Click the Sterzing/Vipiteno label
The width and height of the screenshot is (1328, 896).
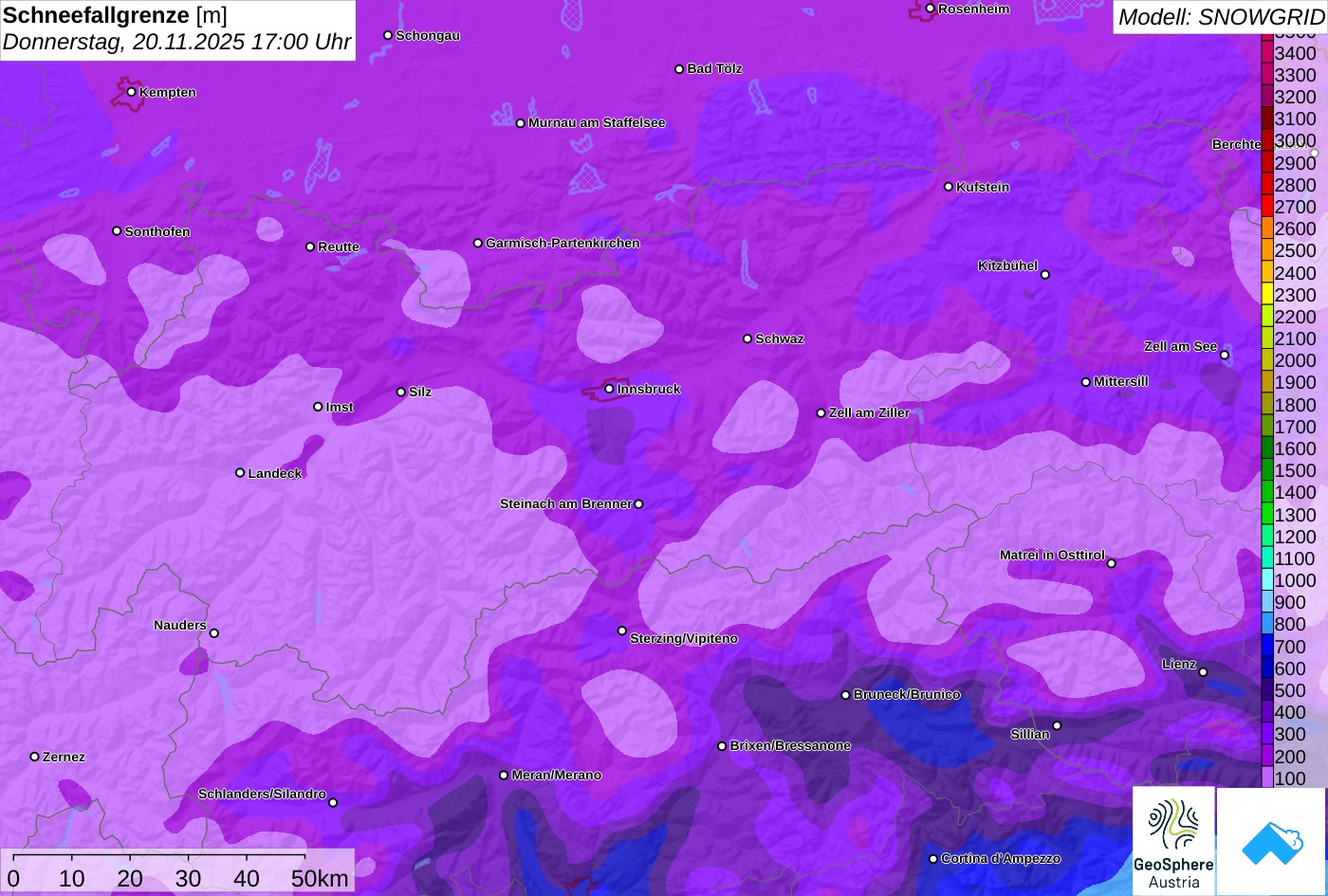(684, 638)
